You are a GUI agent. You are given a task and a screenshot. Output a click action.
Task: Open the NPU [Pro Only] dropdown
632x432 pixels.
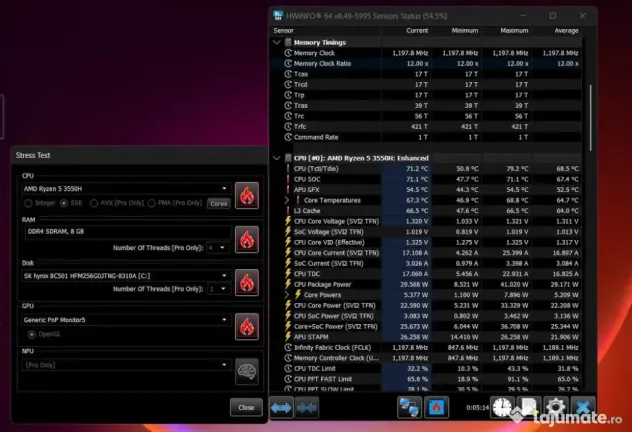coord(126,365)
